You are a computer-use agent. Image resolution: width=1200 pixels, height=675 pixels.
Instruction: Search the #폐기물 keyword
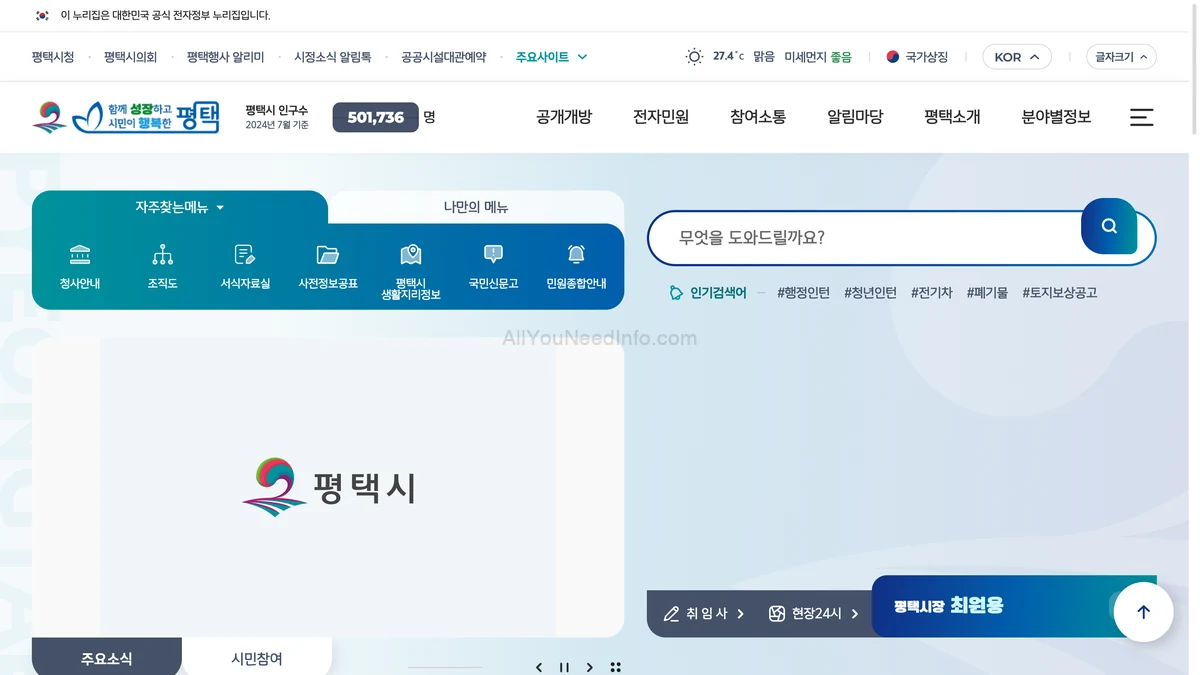pyautogui.click(x=987, y=293)
